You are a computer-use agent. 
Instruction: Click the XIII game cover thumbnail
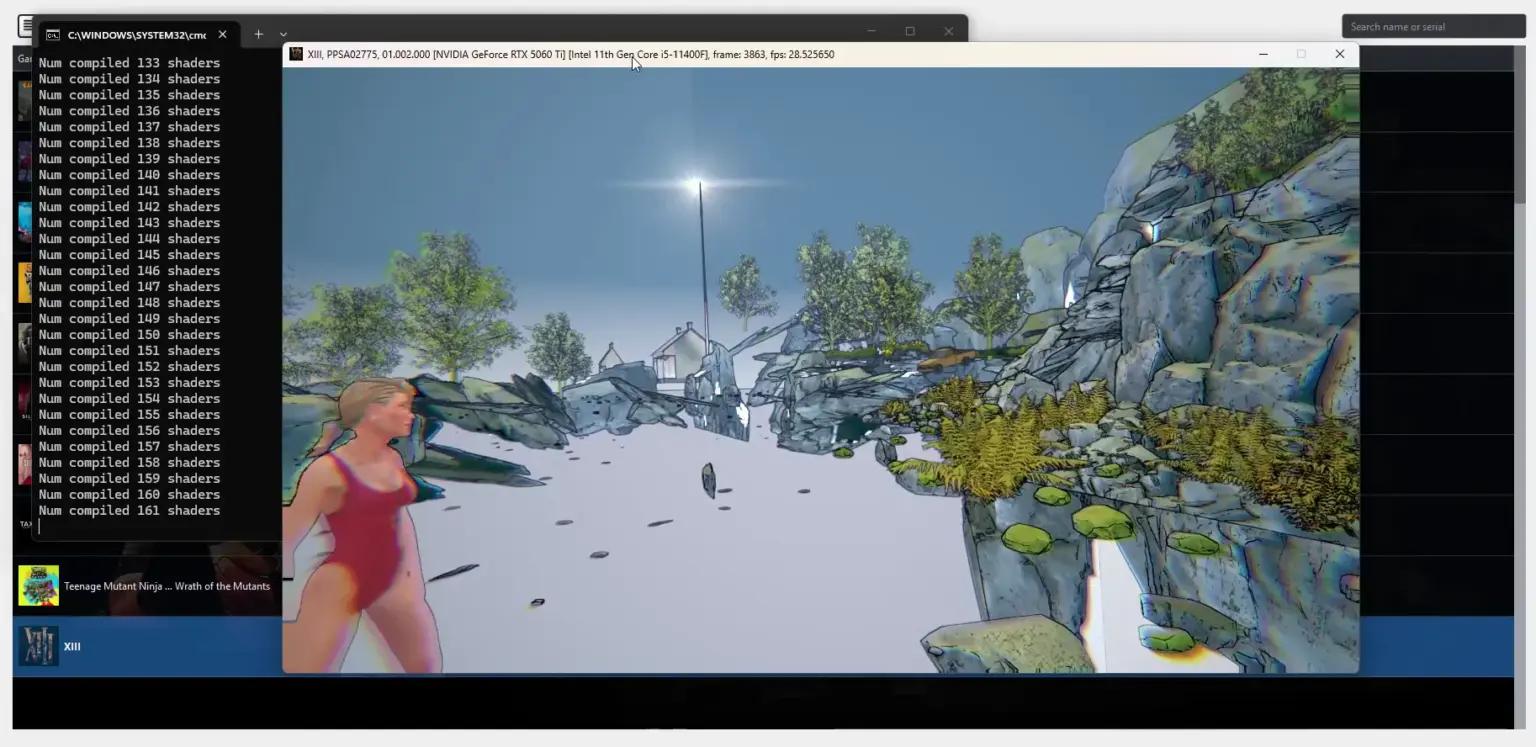[38, 646]
